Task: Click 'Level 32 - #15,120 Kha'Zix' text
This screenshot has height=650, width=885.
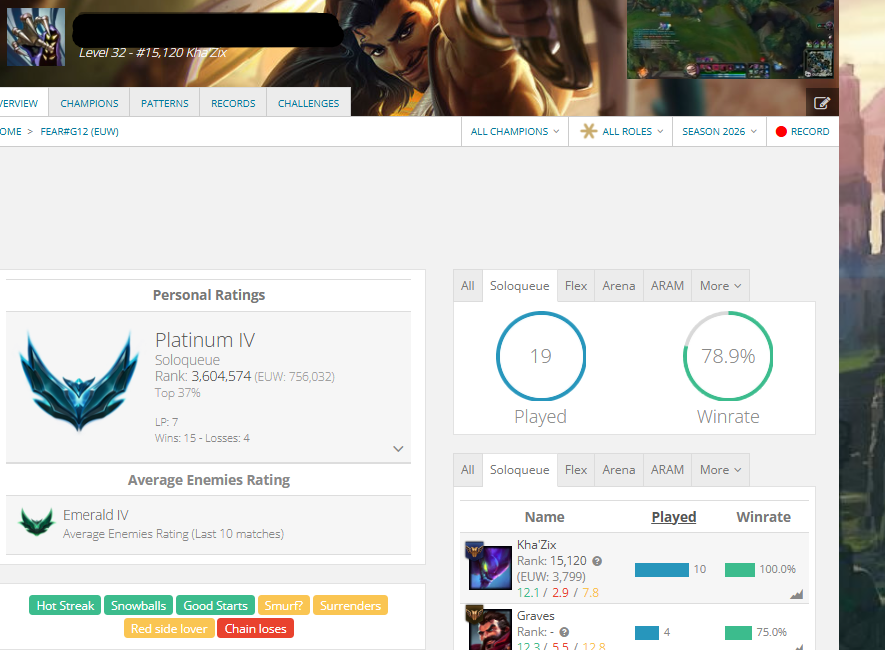Action: point(152,53)
